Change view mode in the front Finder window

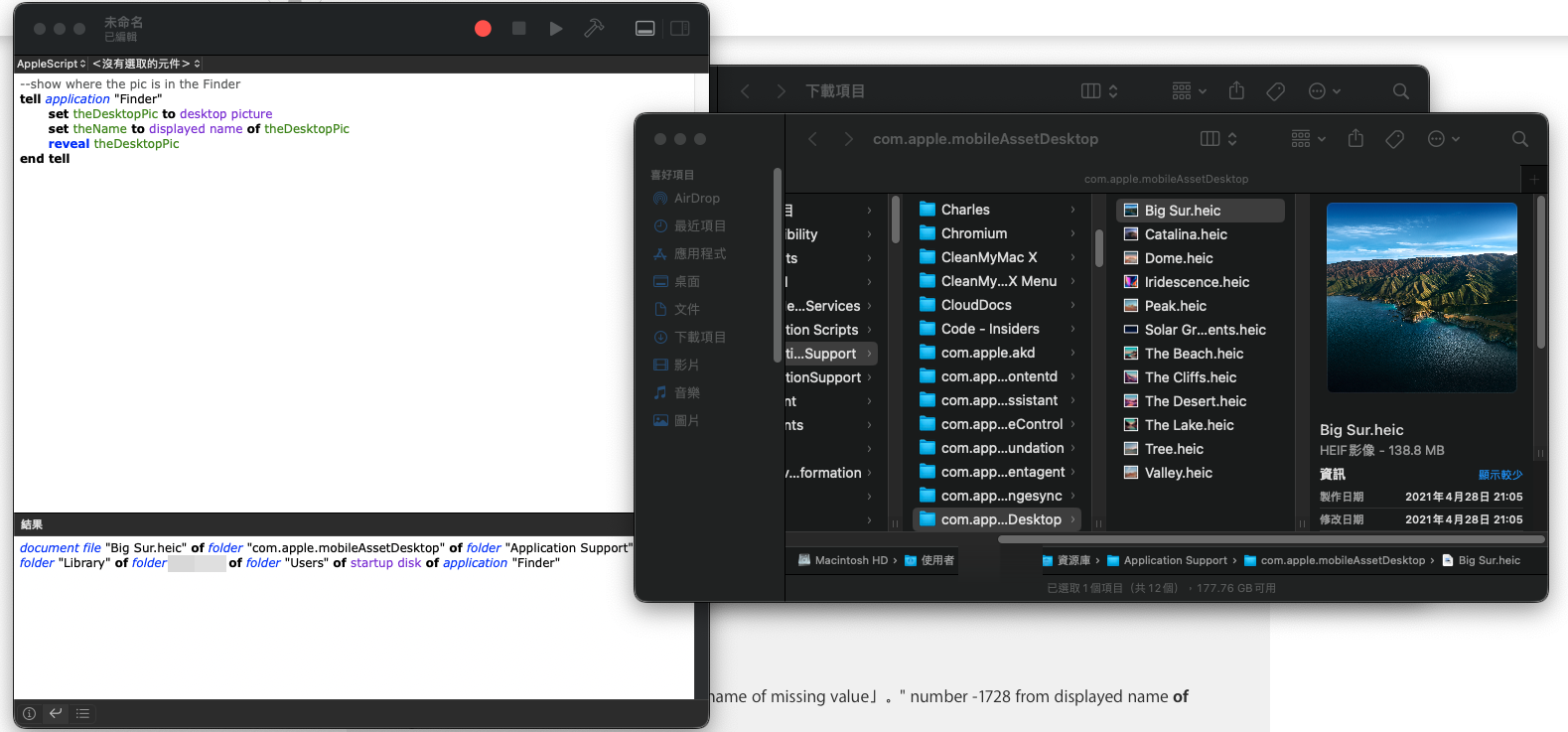[x=1218, y=139]
